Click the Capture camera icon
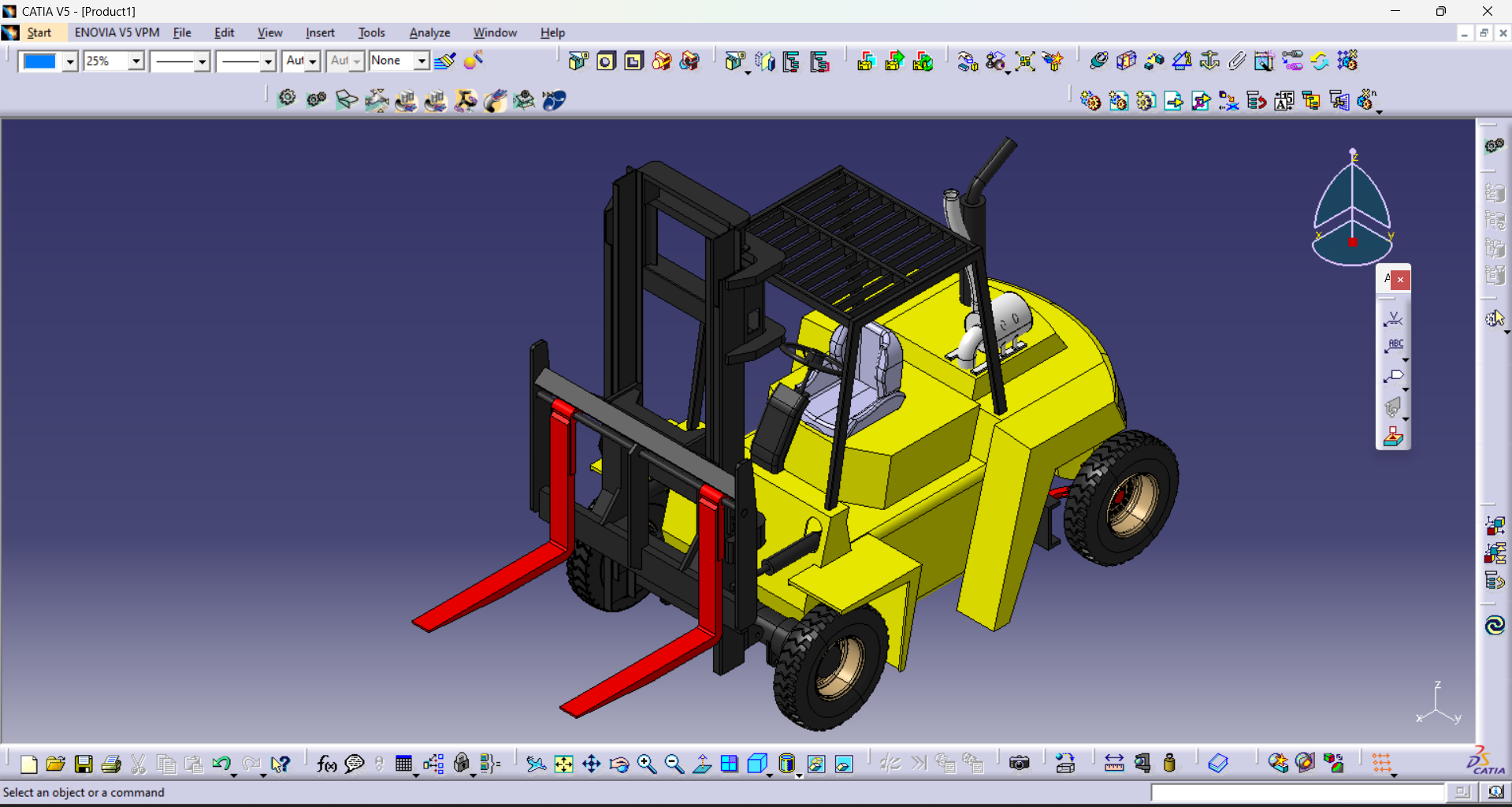The width and height of the screenshot is (1512, 807). [1019, 763]
